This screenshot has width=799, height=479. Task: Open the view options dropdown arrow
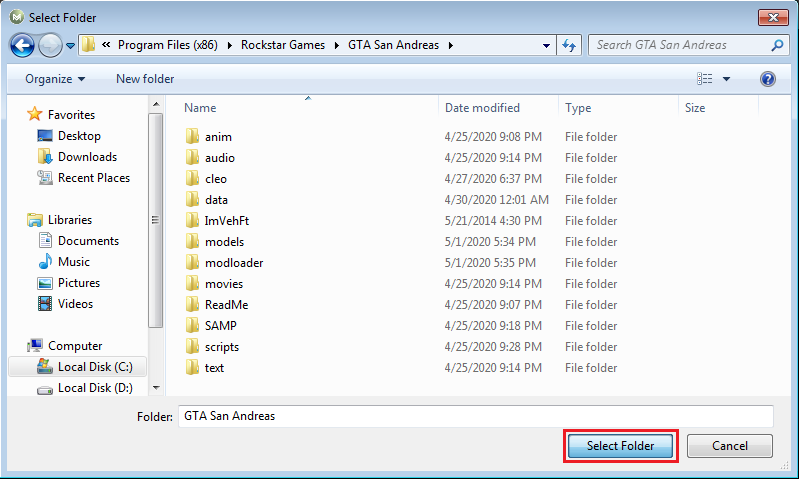click(727, 79)
